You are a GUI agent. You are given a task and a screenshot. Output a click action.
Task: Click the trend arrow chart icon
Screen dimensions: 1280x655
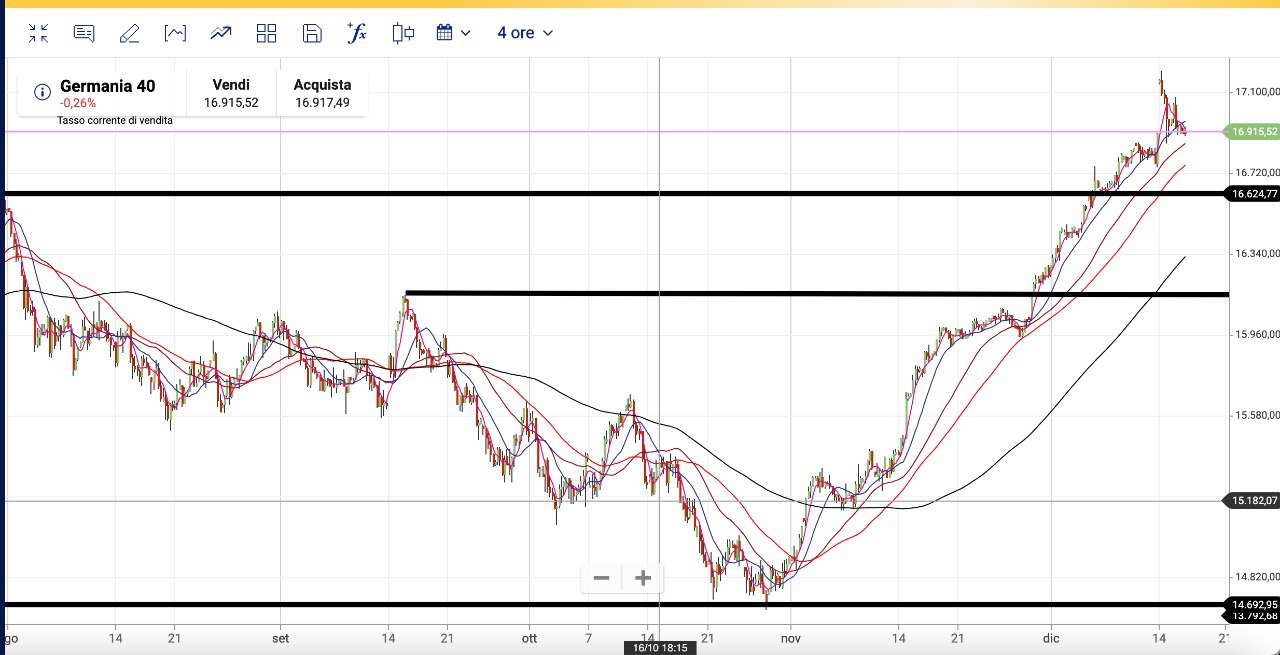click(221, 33)
